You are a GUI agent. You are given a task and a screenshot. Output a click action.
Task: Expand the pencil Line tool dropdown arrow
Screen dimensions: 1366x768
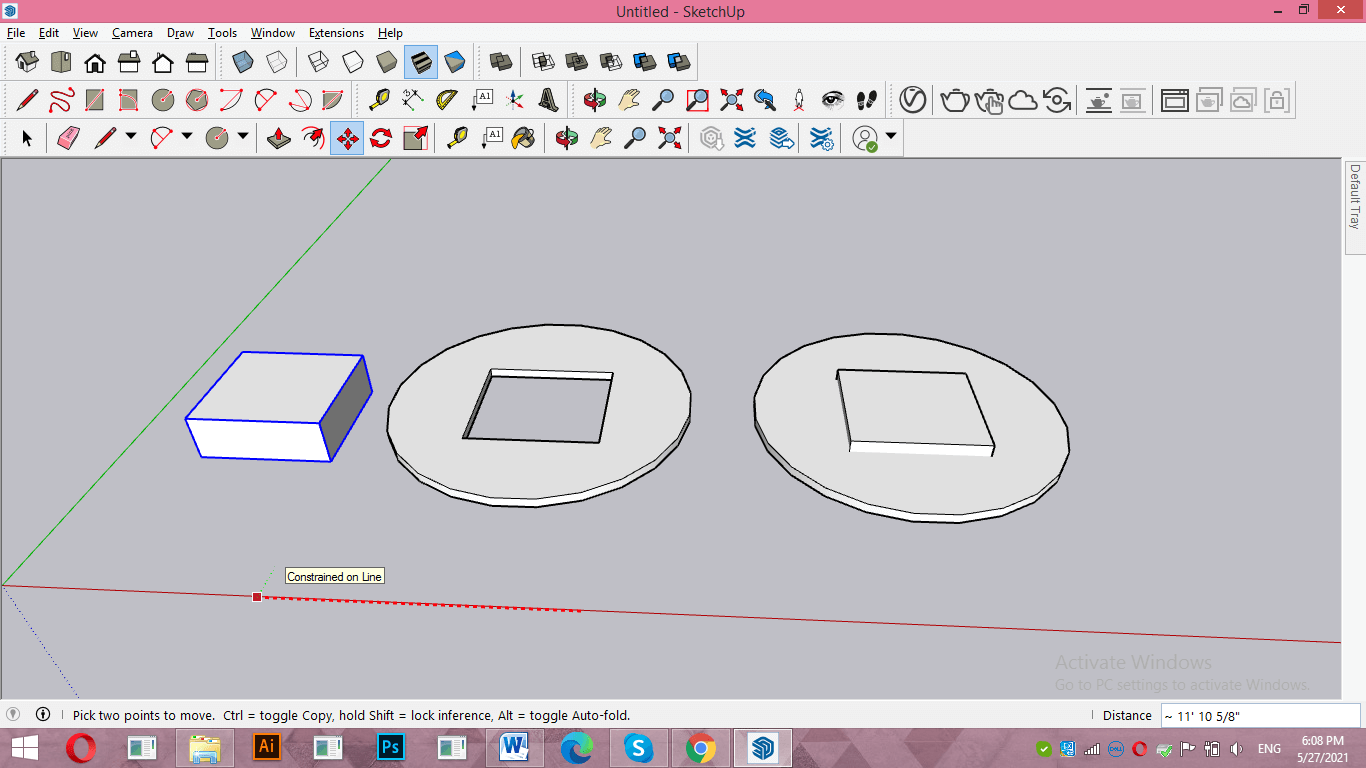tap(131, 137)
